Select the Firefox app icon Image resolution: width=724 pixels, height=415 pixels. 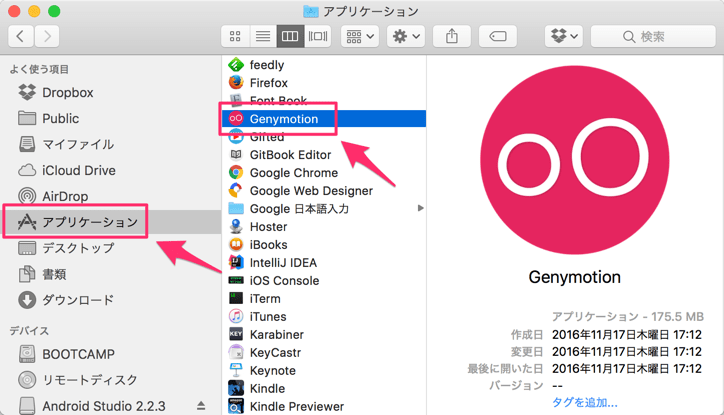point(236,83)
